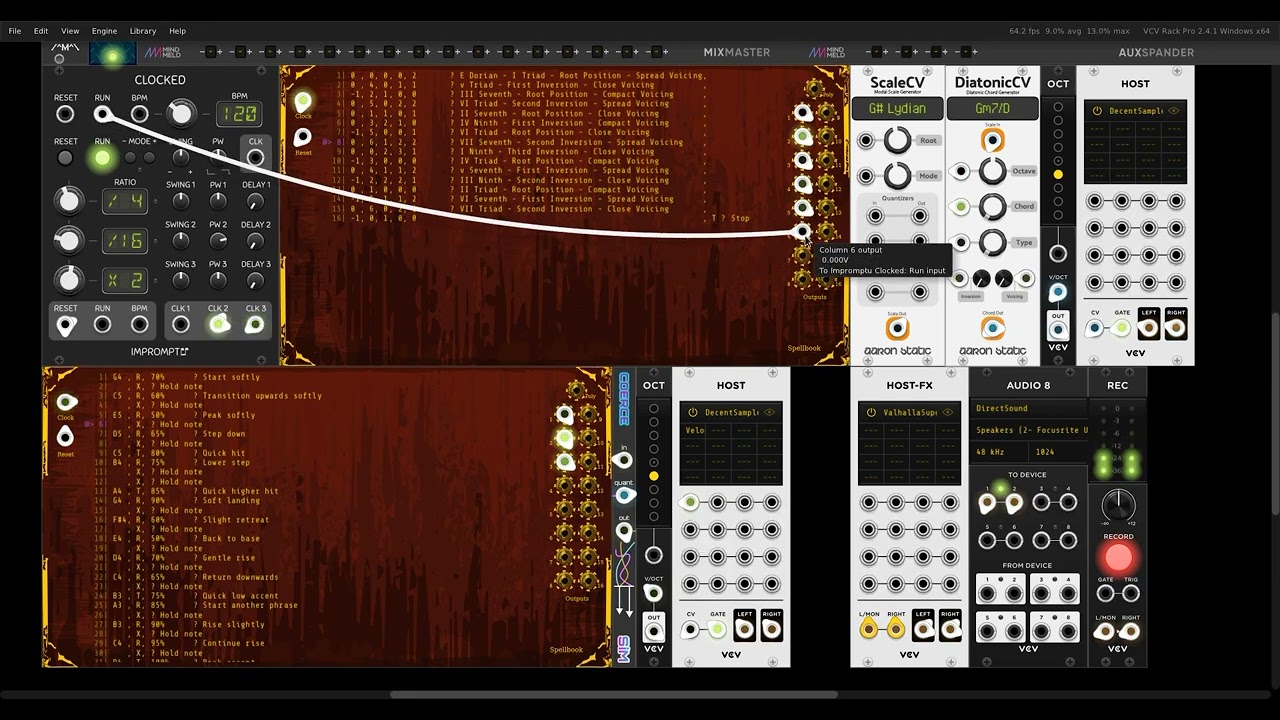The height and width of the screenshot is (720, 1280).
Task: Click the top RESET input jack on Clocked
Action: click(x=65, y=114)
